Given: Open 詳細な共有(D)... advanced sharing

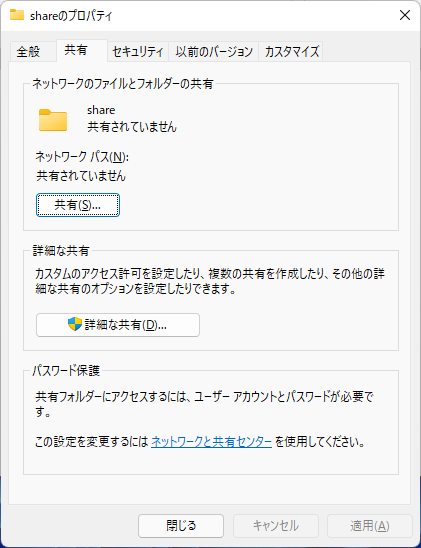Looking at the screenshot, I should click(x=118, y=325).
